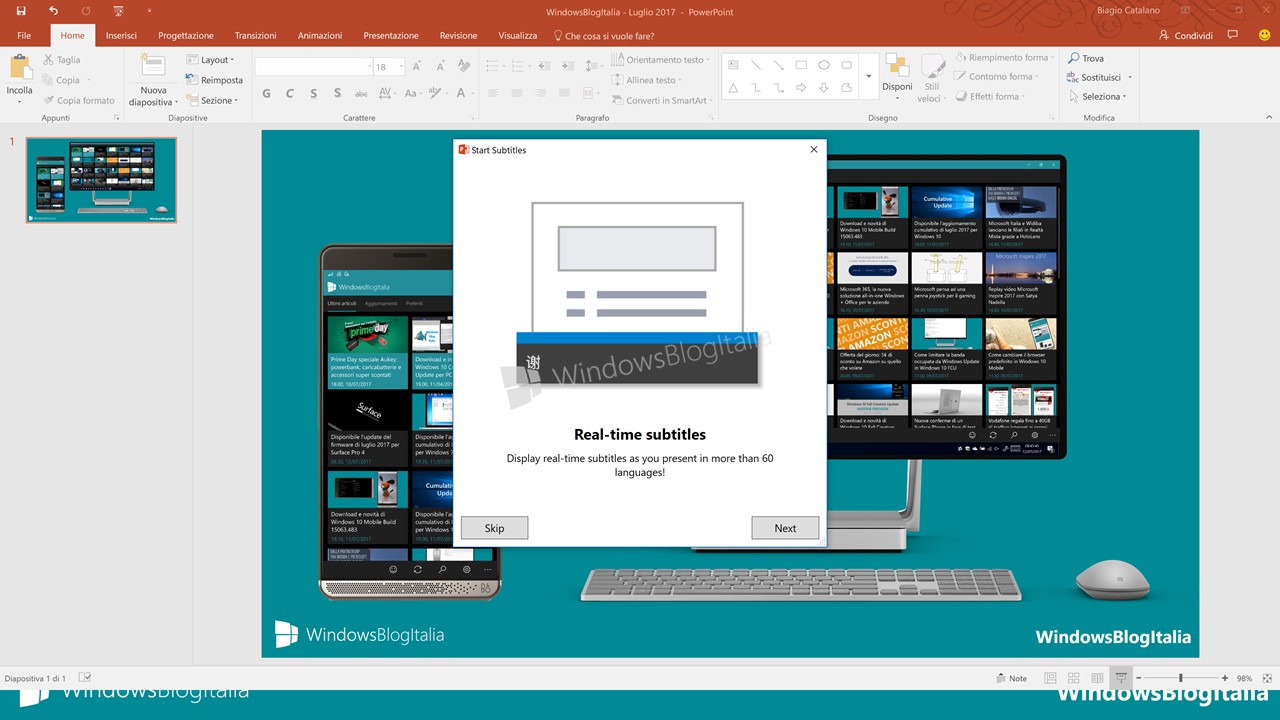
Task: Click the Trova magnifier search icon
Action: (x=1074, y=58)
